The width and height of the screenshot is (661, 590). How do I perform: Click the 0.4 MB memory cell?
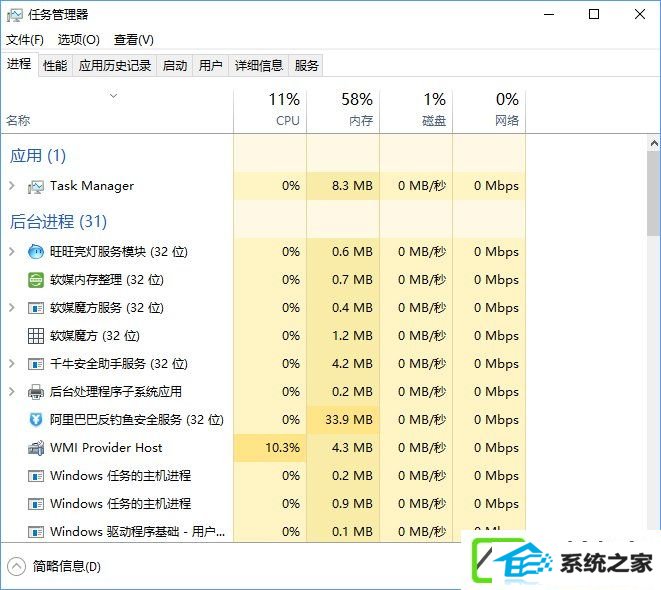pos(343,308)
